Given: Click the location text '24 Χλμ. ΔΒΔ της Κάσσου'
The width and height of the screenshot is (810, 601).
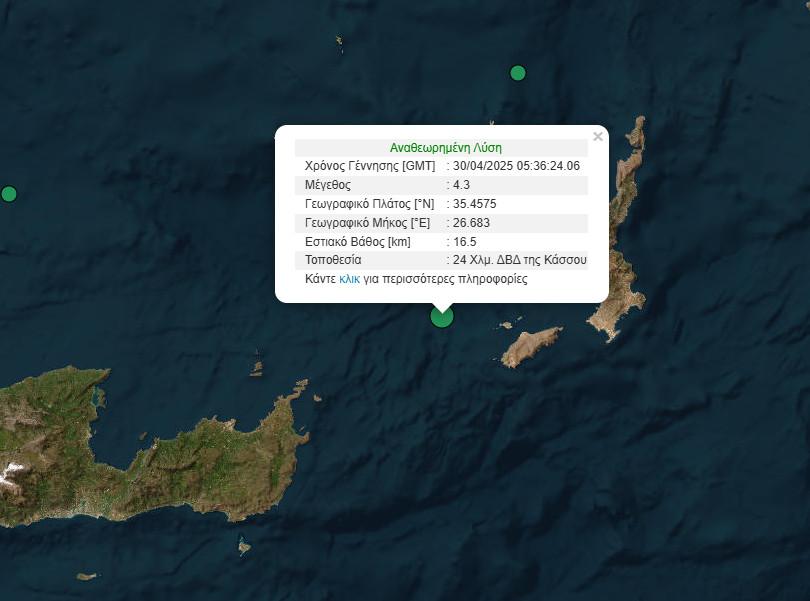Looking at the screenshot, I should click(519, 260).
